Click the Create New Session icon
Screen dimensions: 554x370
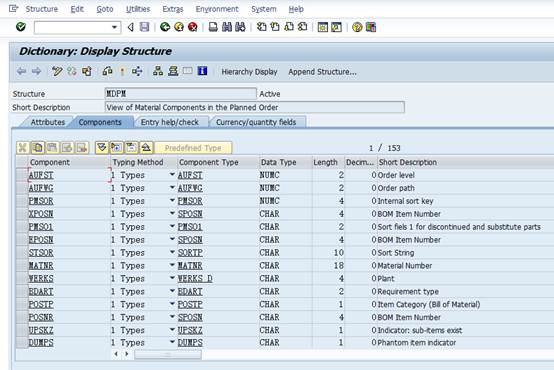point(323,27)
